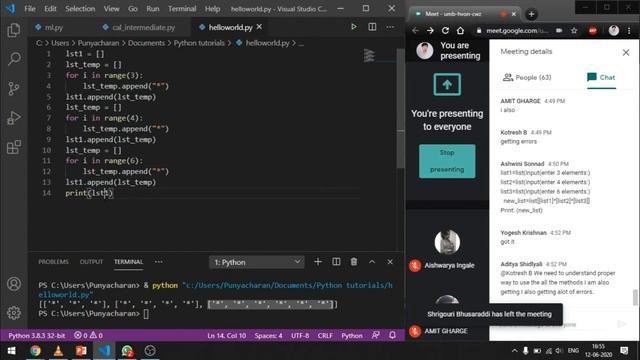Show errors and warnings count
This screenshot has width=640, height=360.
click(x=88, y=336)
